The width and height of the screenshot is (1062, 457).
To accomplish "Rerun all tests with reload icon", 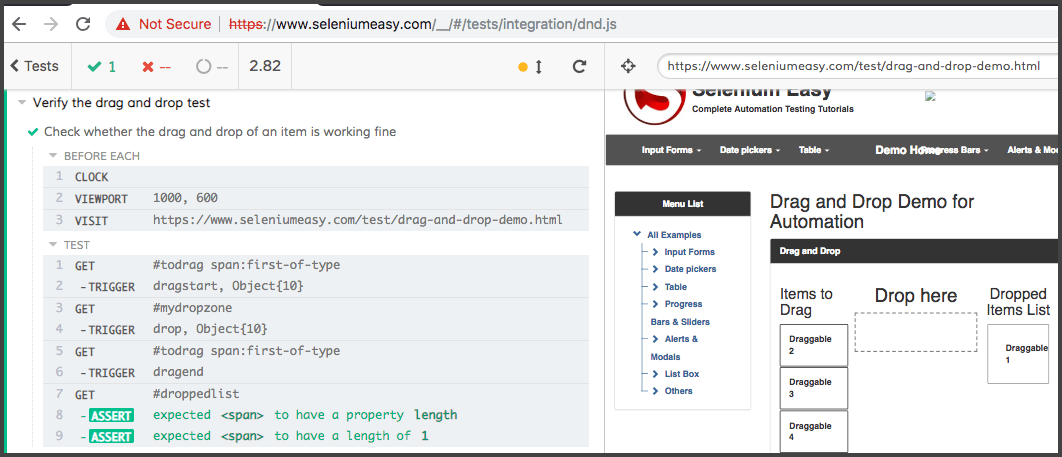I will pyautogui.click(x=579, y=66).
